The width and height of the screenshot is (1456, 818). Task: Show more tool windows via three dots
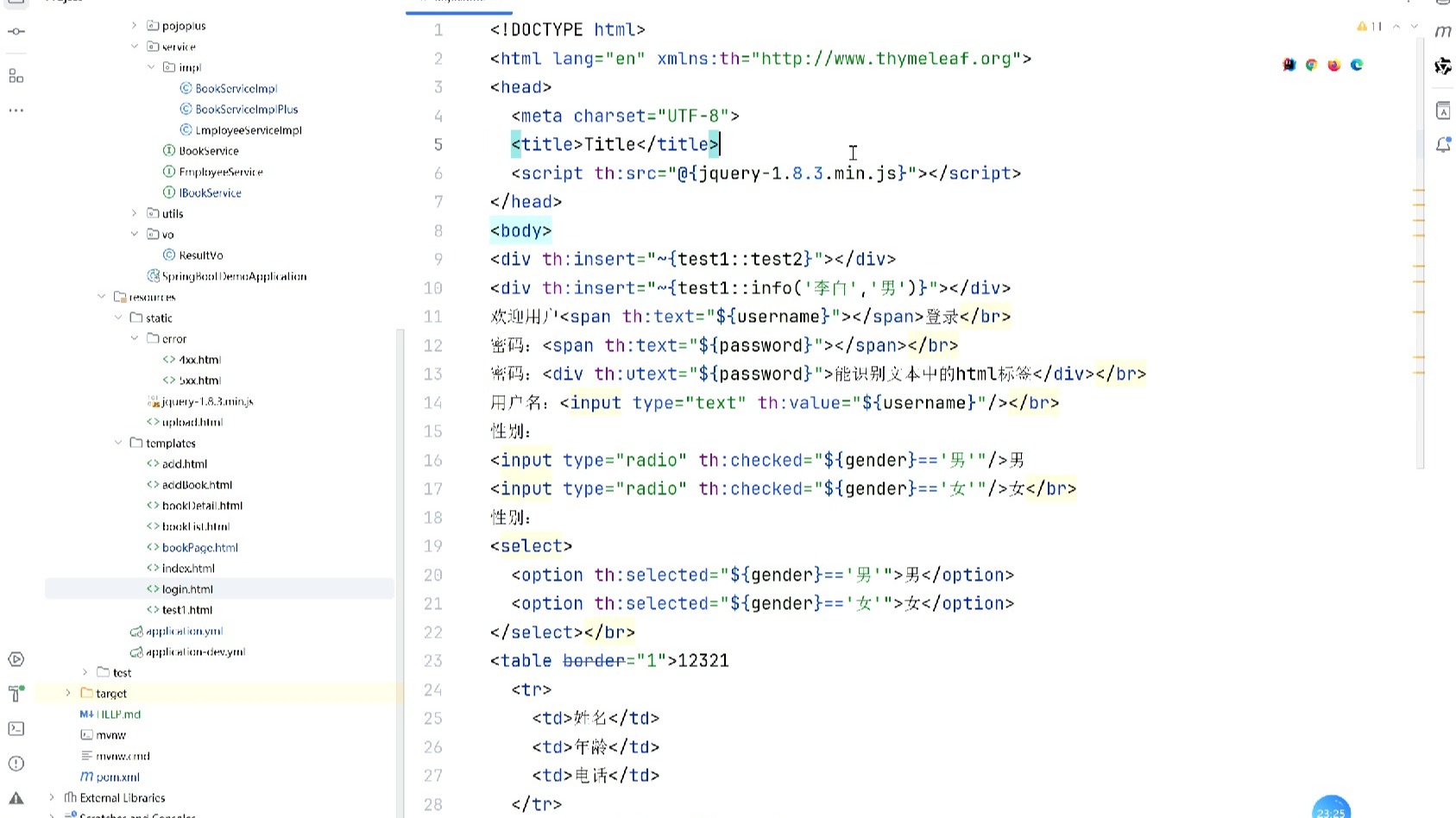pos(16,110)
